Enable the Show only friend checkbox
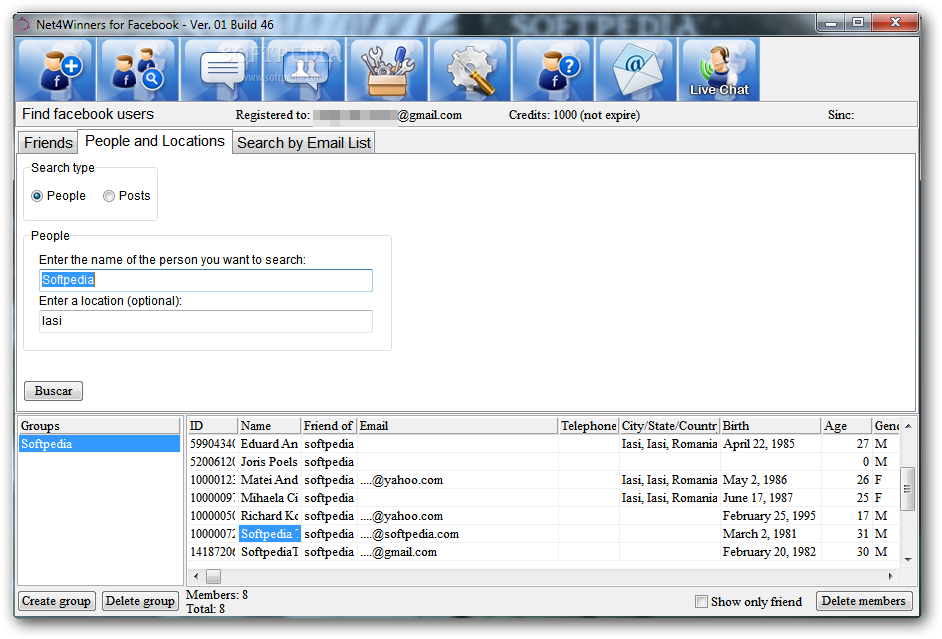Image resolution: width=942 pixels, height=639 pixels. pos(701,602)
